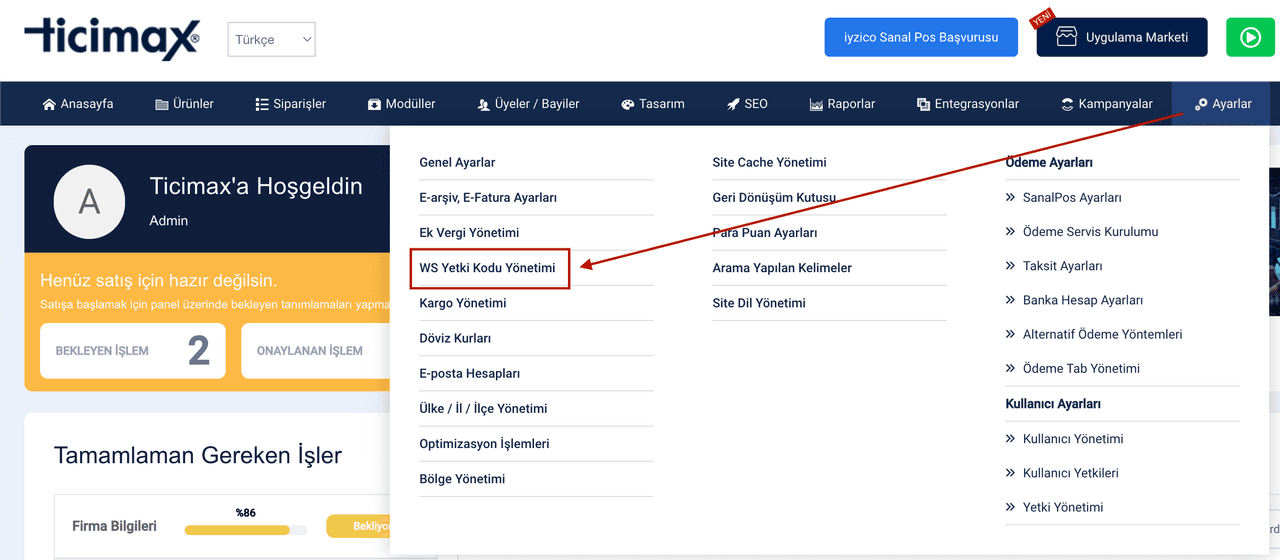Viewport: 1280px width, 560px height.
Task: Open Arama Yapılan Kelimeler
Action: tap(782, 268)
